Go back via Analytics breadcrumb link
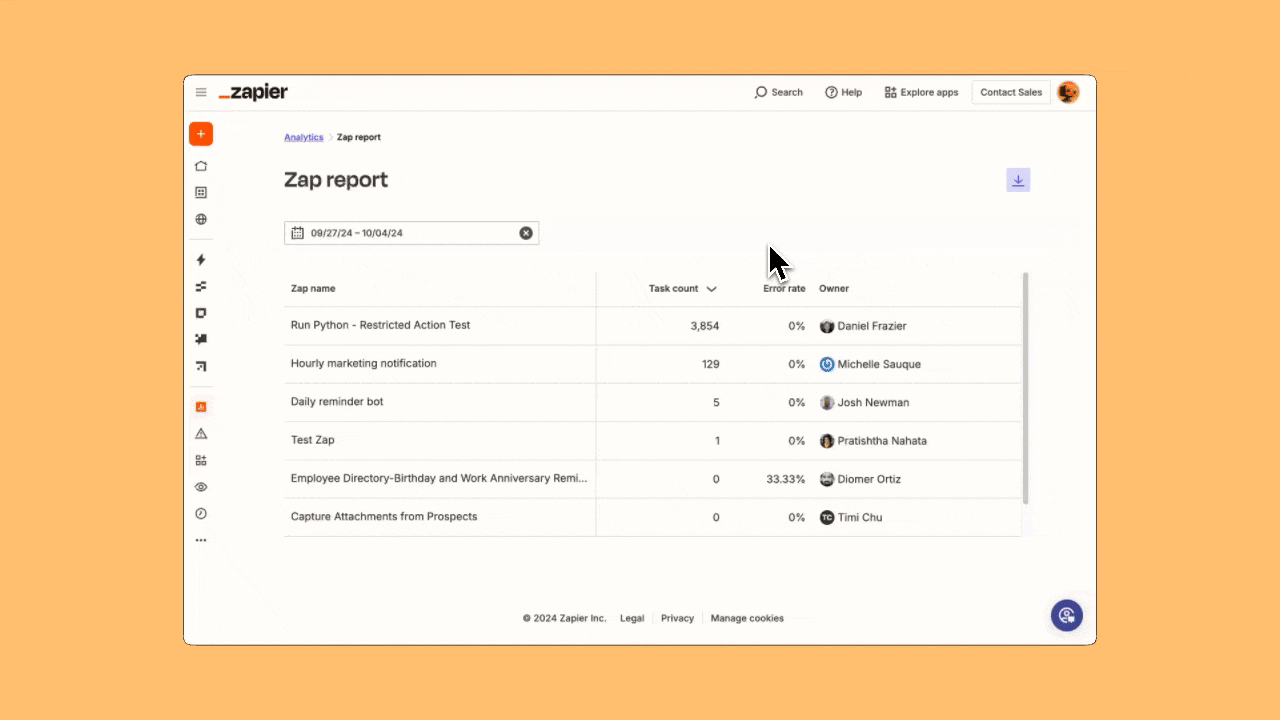The image size is (1280, 720). pyautogui.click(x=304, y=137)
